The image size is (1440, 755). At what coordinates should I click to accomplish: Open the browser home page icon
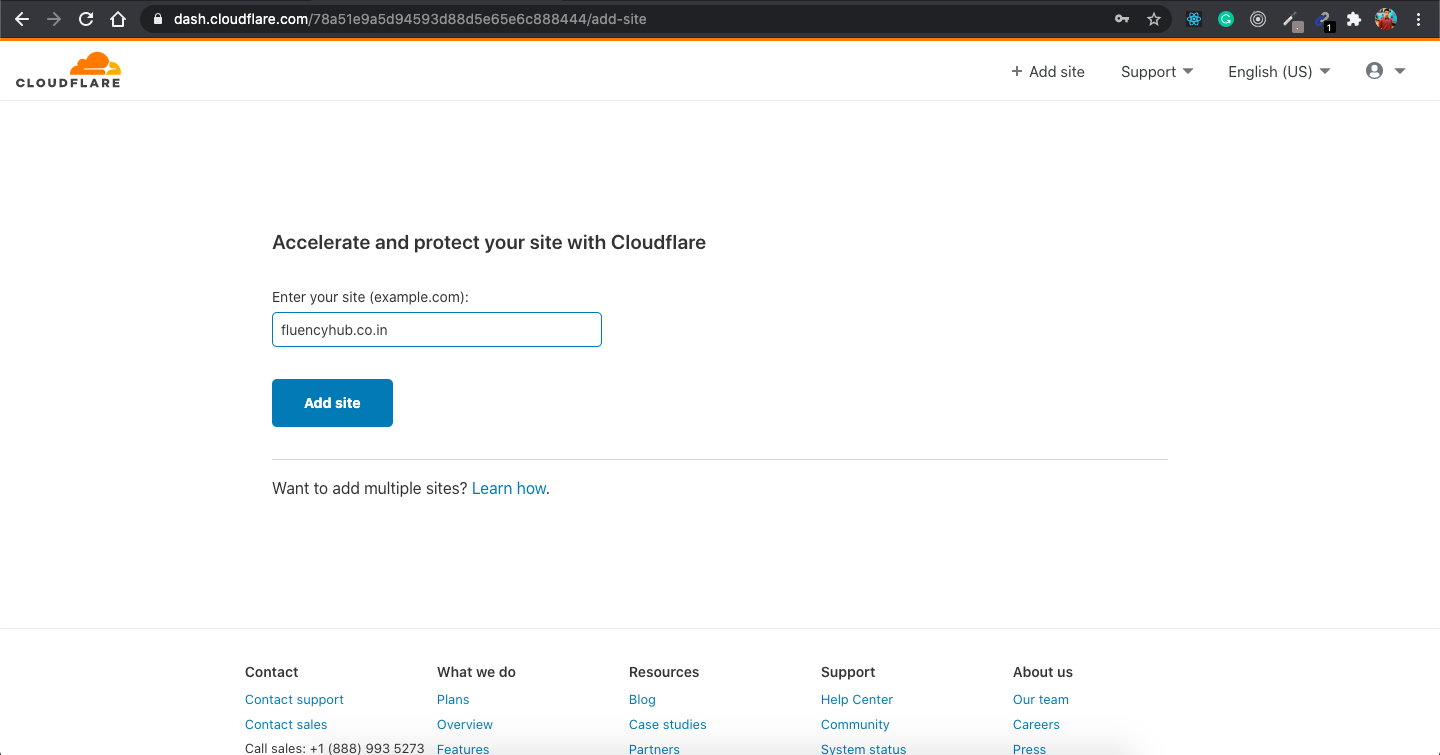[x=118, y=19]
